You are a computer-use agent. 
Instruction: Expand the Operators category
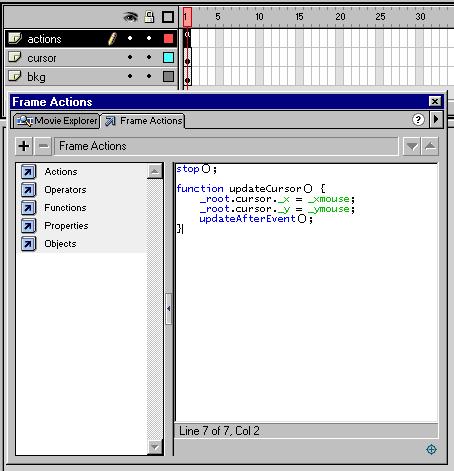pyautogui.click(x=65, y=190)
